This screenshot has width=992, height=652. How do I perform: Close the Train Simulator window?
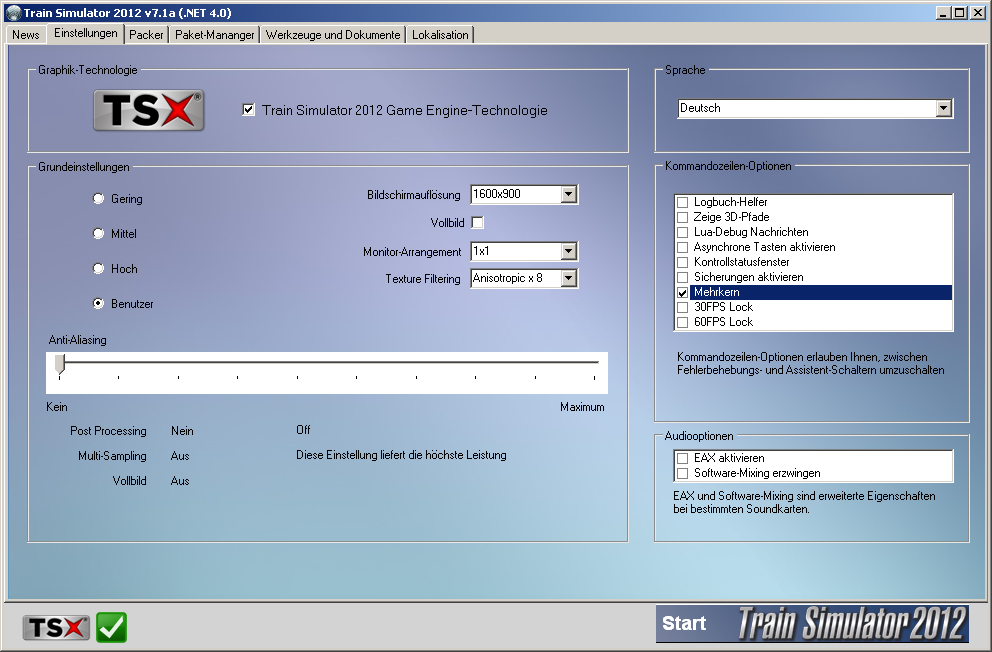pyautogui.click(x=977, y=13)
